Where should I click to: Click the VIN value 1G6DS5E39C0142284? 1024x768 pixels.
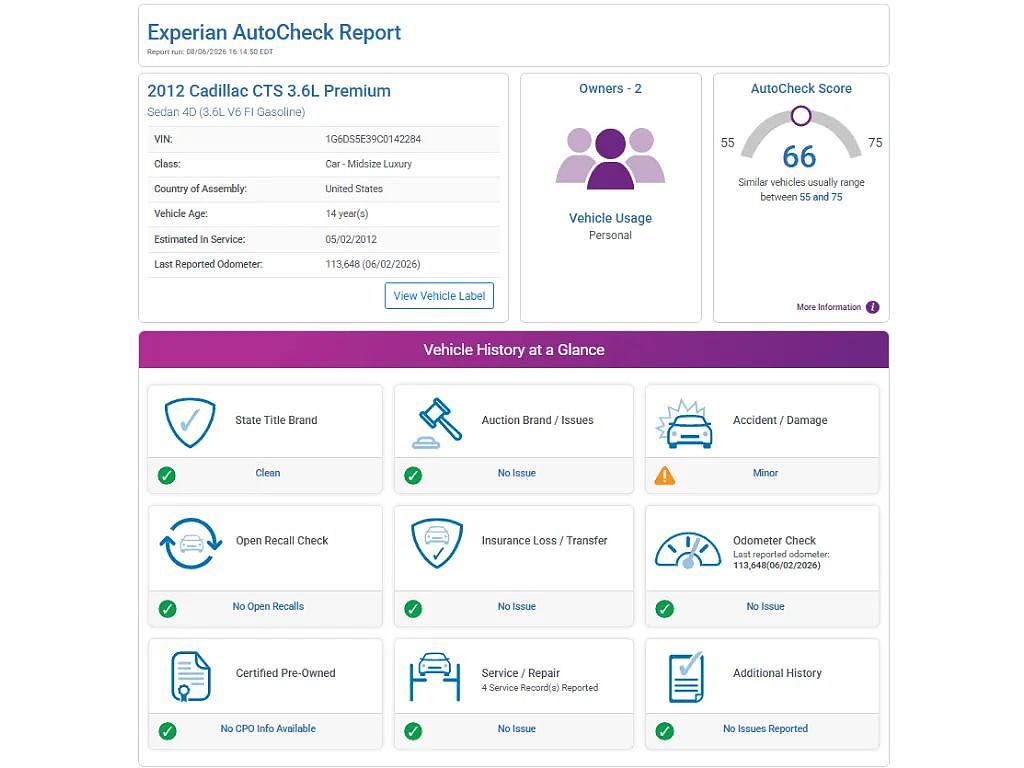coord(373,139)
